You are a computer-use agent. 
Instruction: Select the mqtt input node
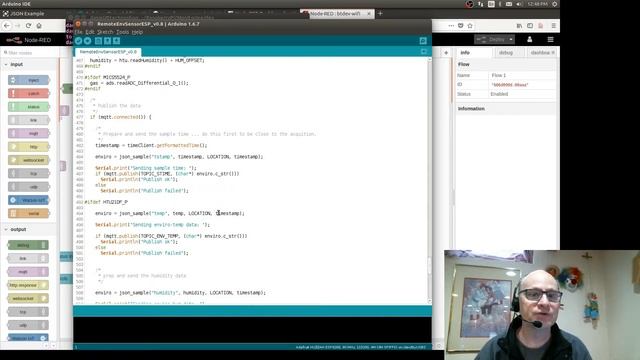[29, 133]
